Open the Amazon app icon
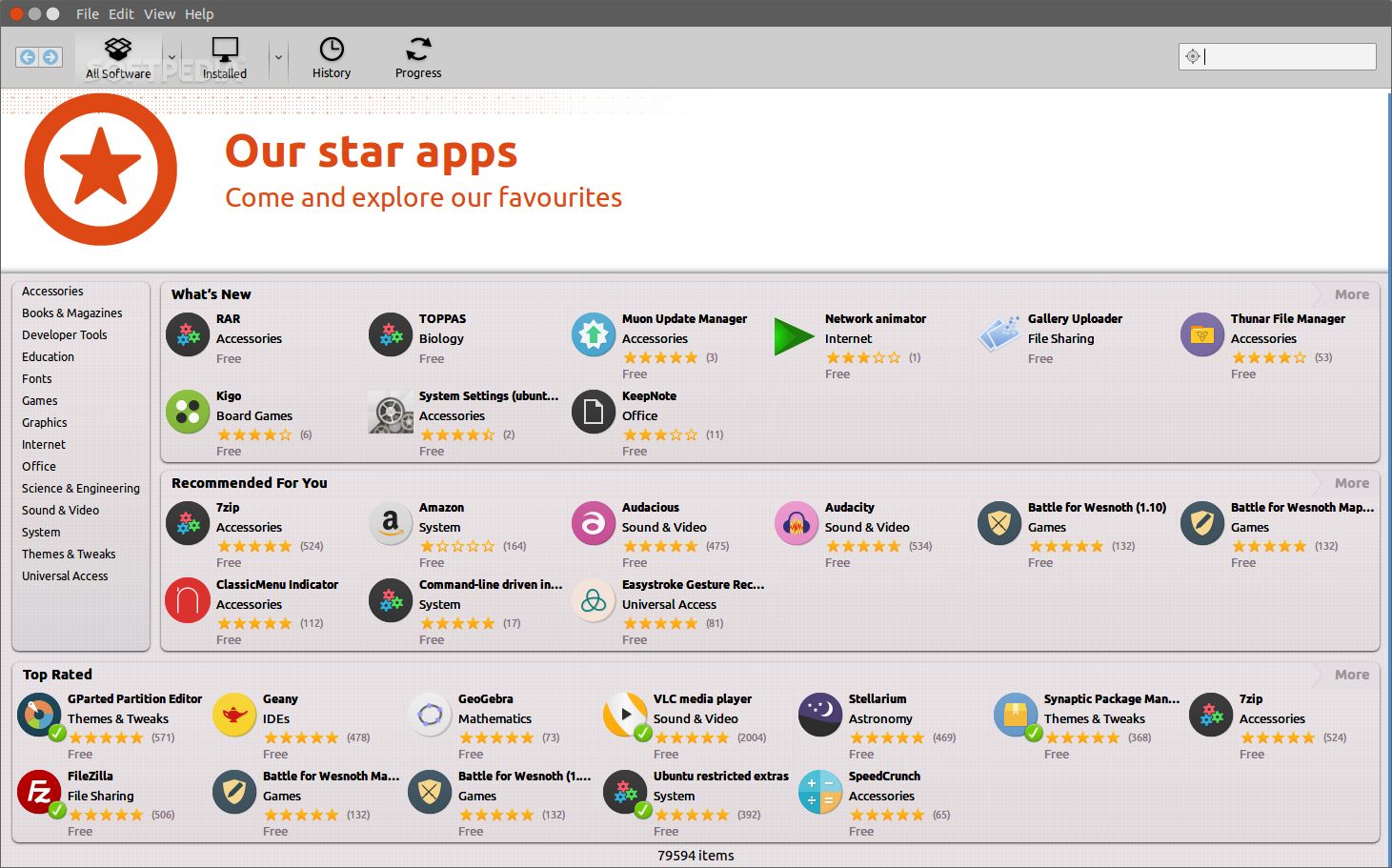Viewport: 1392px width, 868px height. point(391,524)
